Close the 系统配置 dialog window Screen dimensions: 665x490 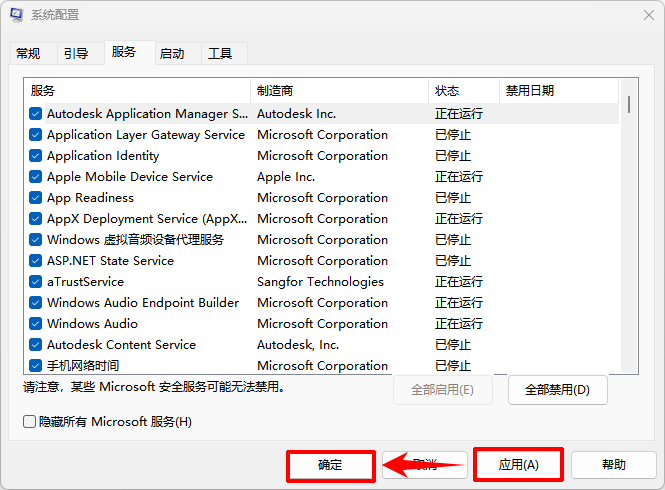pyautogui.click(x=648, y=15)
